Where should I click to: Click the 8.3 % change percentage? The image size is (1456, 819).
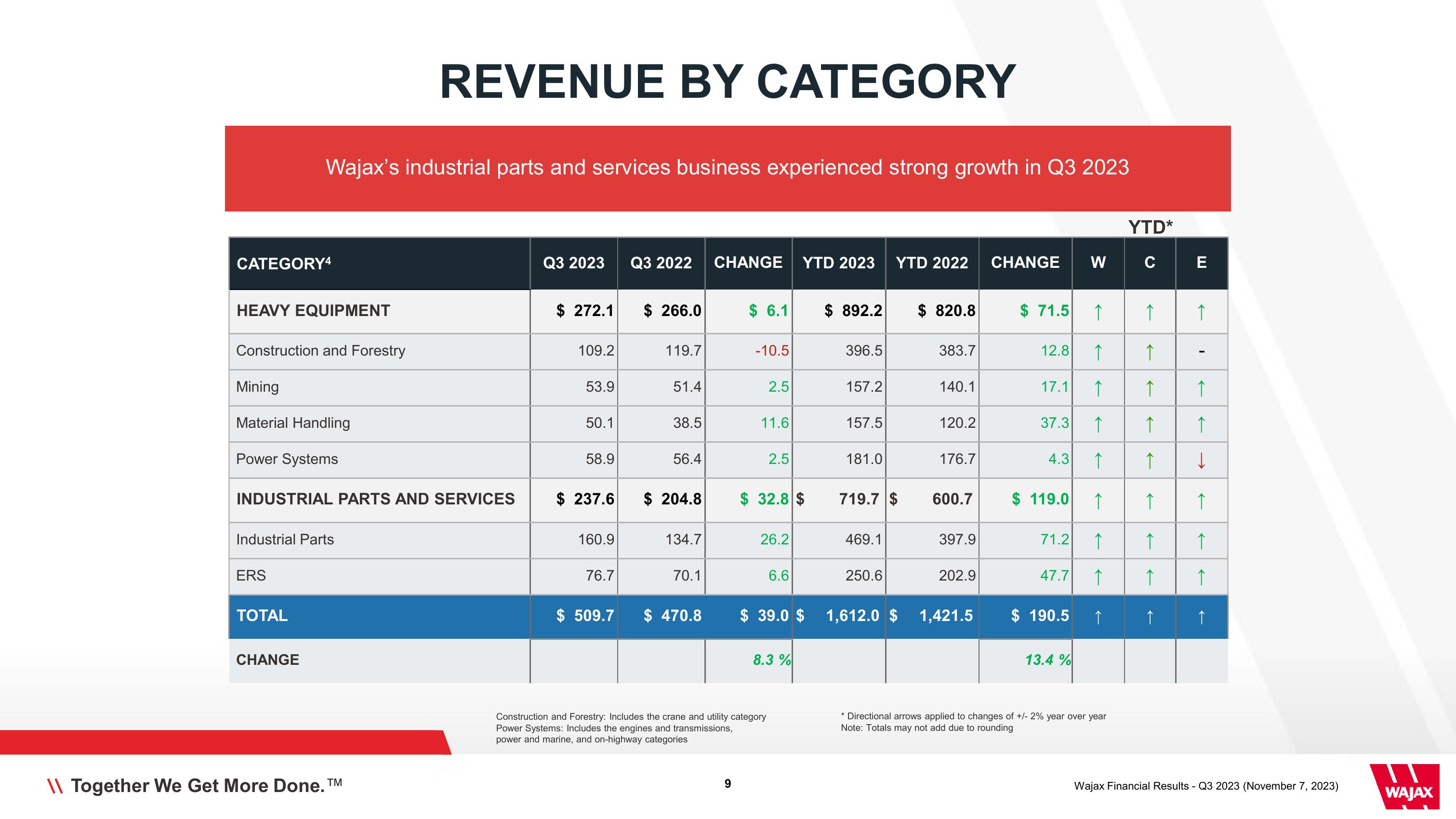coord(772,660)
